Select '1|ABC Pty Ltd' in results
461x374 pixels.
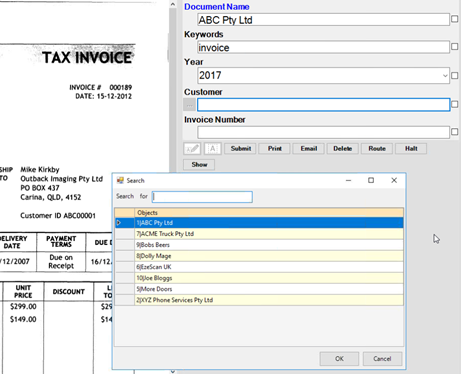[269, 223]
